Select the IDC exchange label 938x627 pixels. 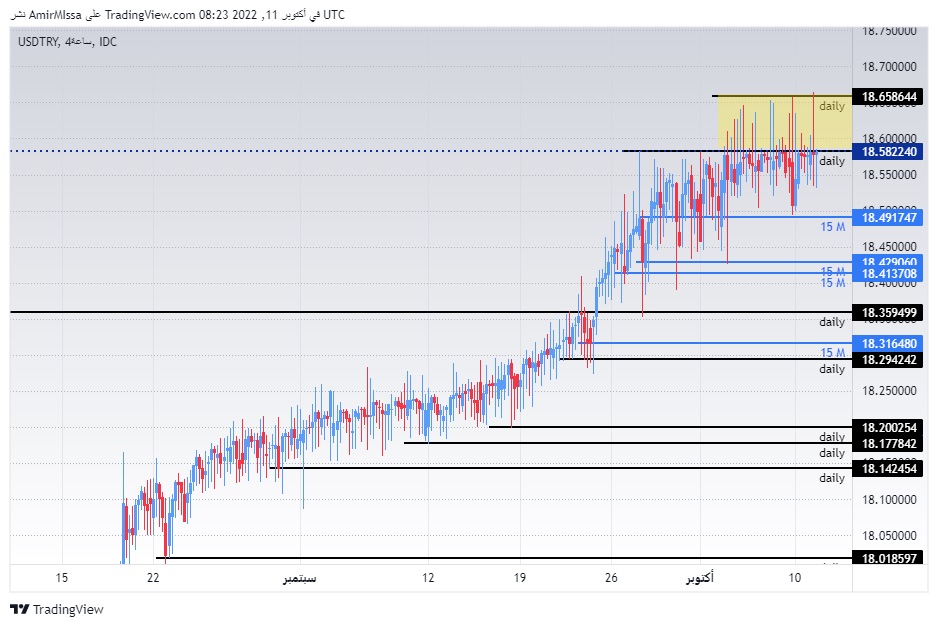[x=110, y=42]
